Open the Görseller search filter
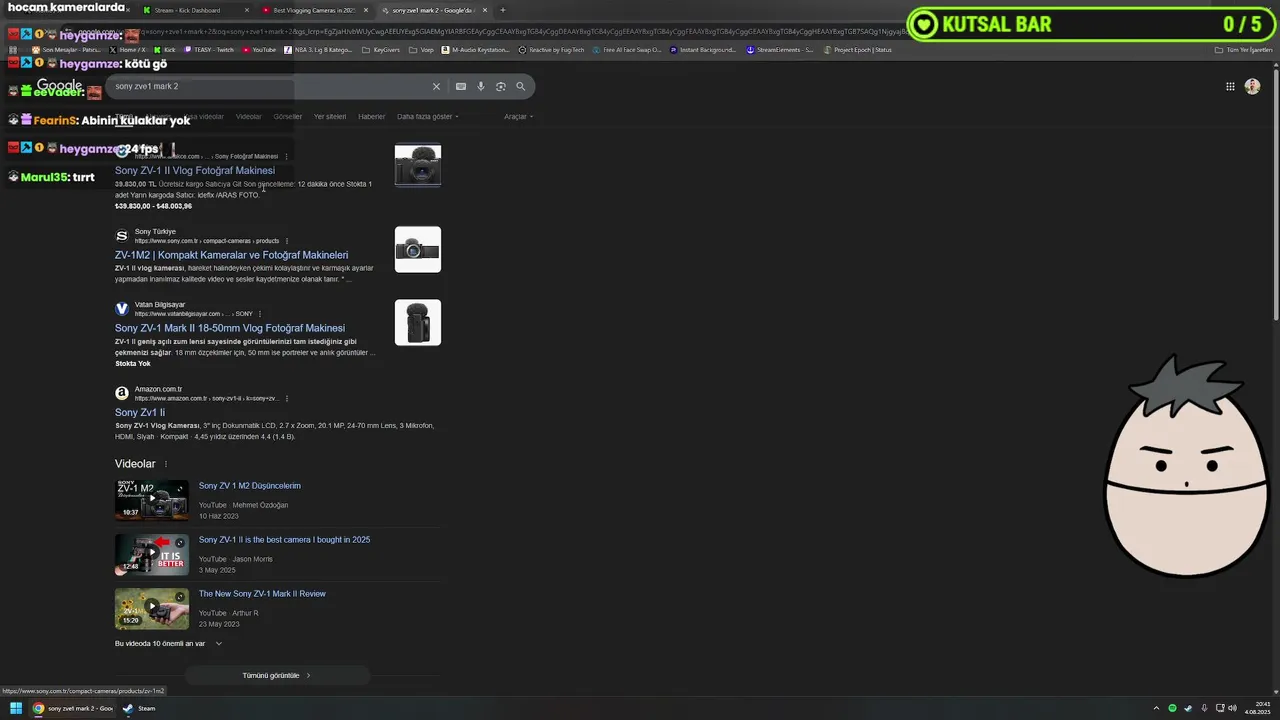The height and width of the screenshot is (720, 1280). [x=288, y=116]
